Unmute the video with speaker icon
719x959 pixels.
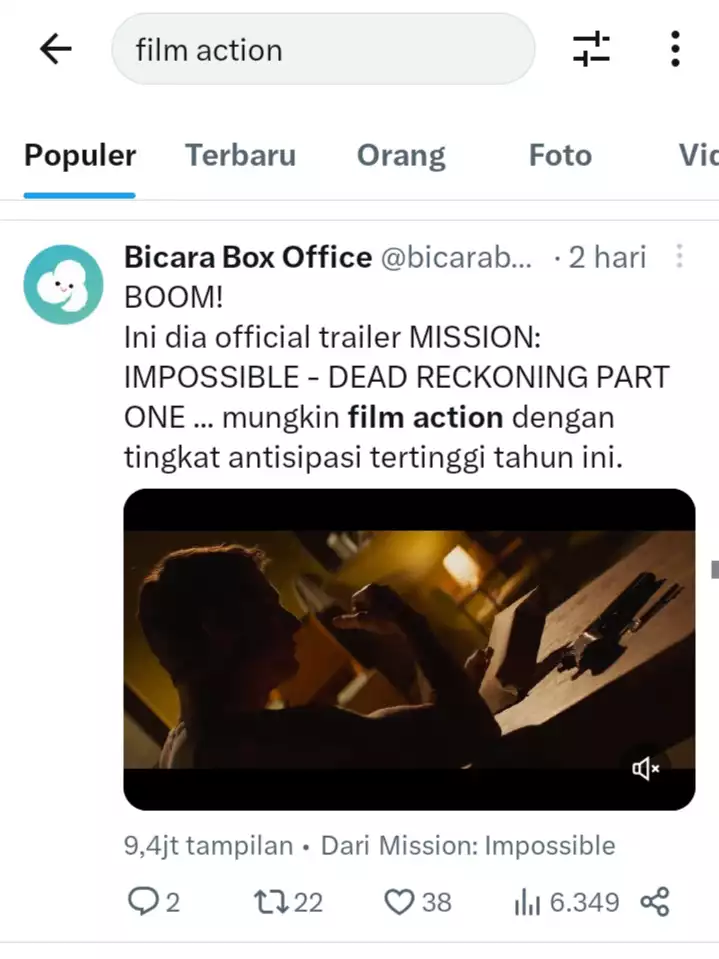coord(646,768)
